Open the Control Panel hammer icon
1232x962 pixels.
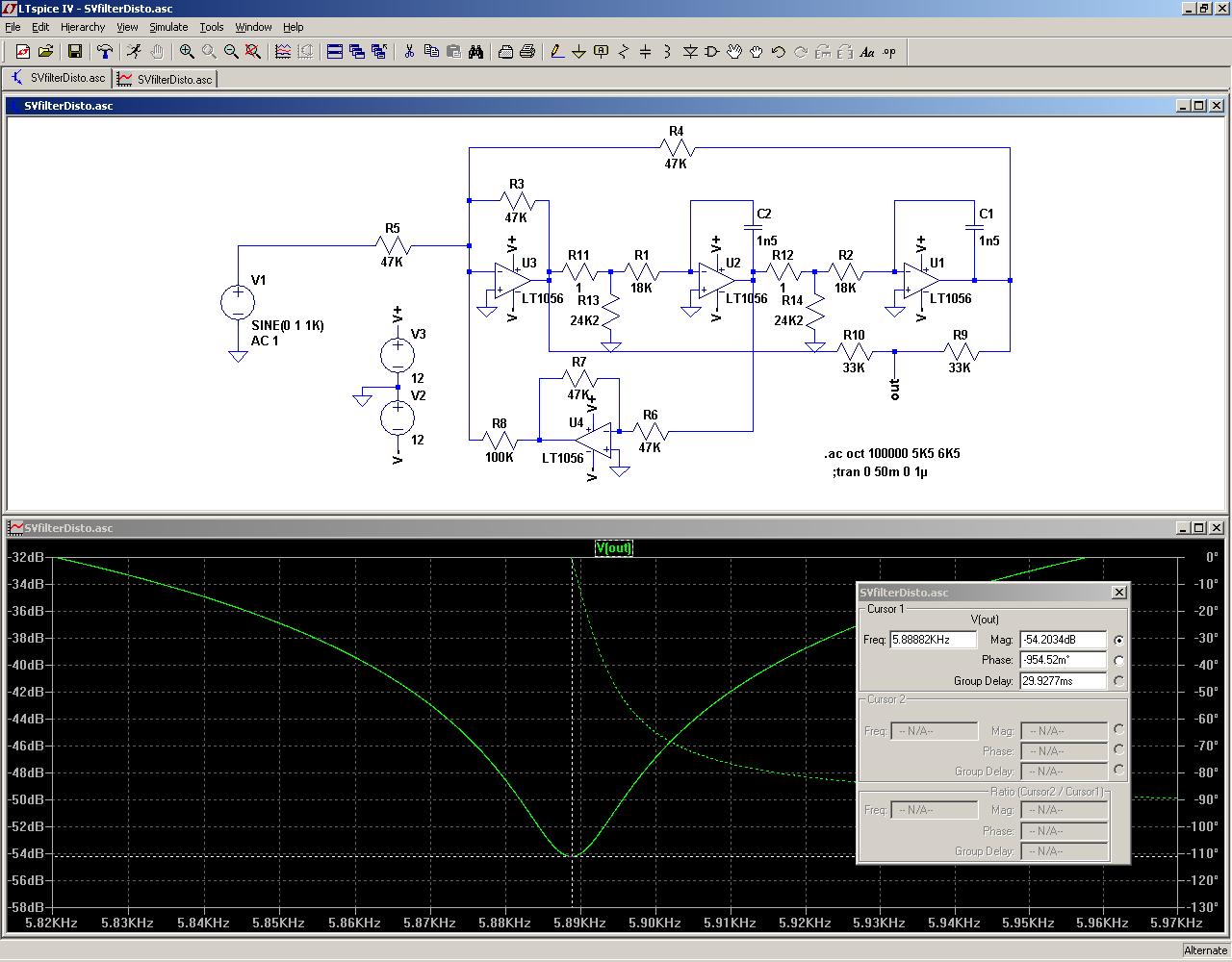click(105, 52)
